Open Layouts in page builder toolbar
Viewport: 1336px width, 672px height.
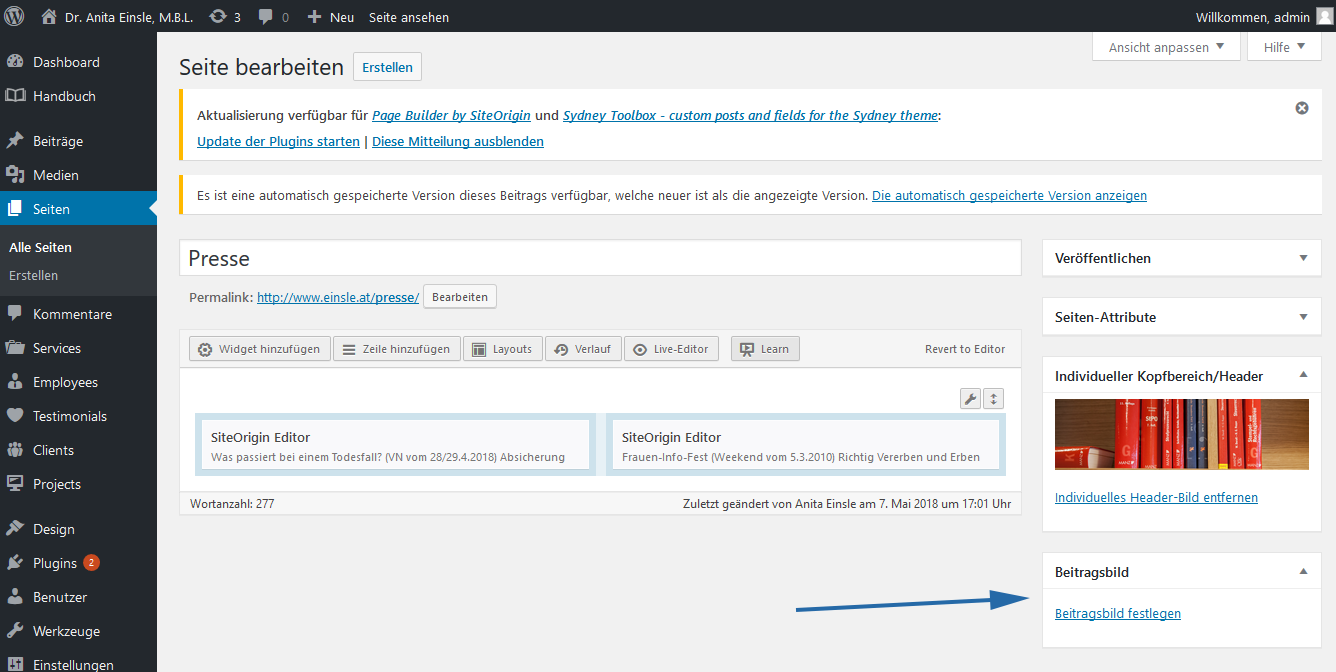click(502, 349)
